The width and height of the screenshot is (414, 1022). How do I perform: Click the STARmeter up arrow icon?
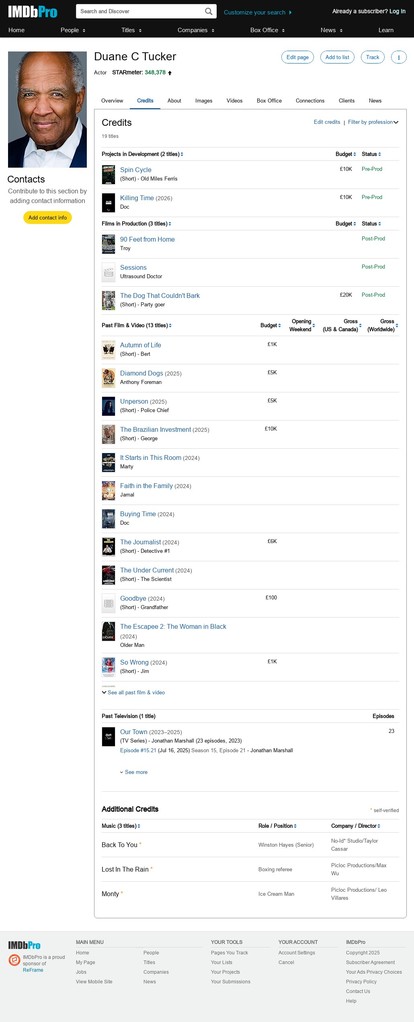170,73
